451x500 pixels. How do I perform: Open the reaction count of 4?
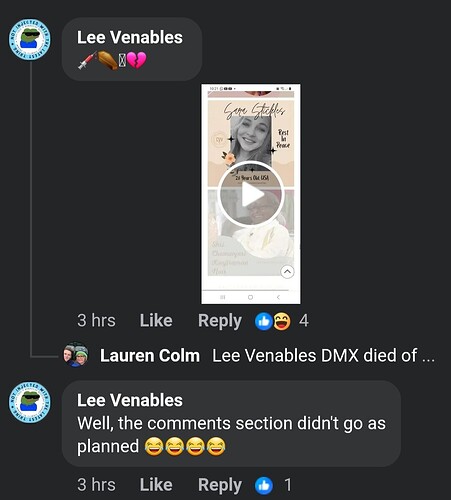click(x=304, y=321)
